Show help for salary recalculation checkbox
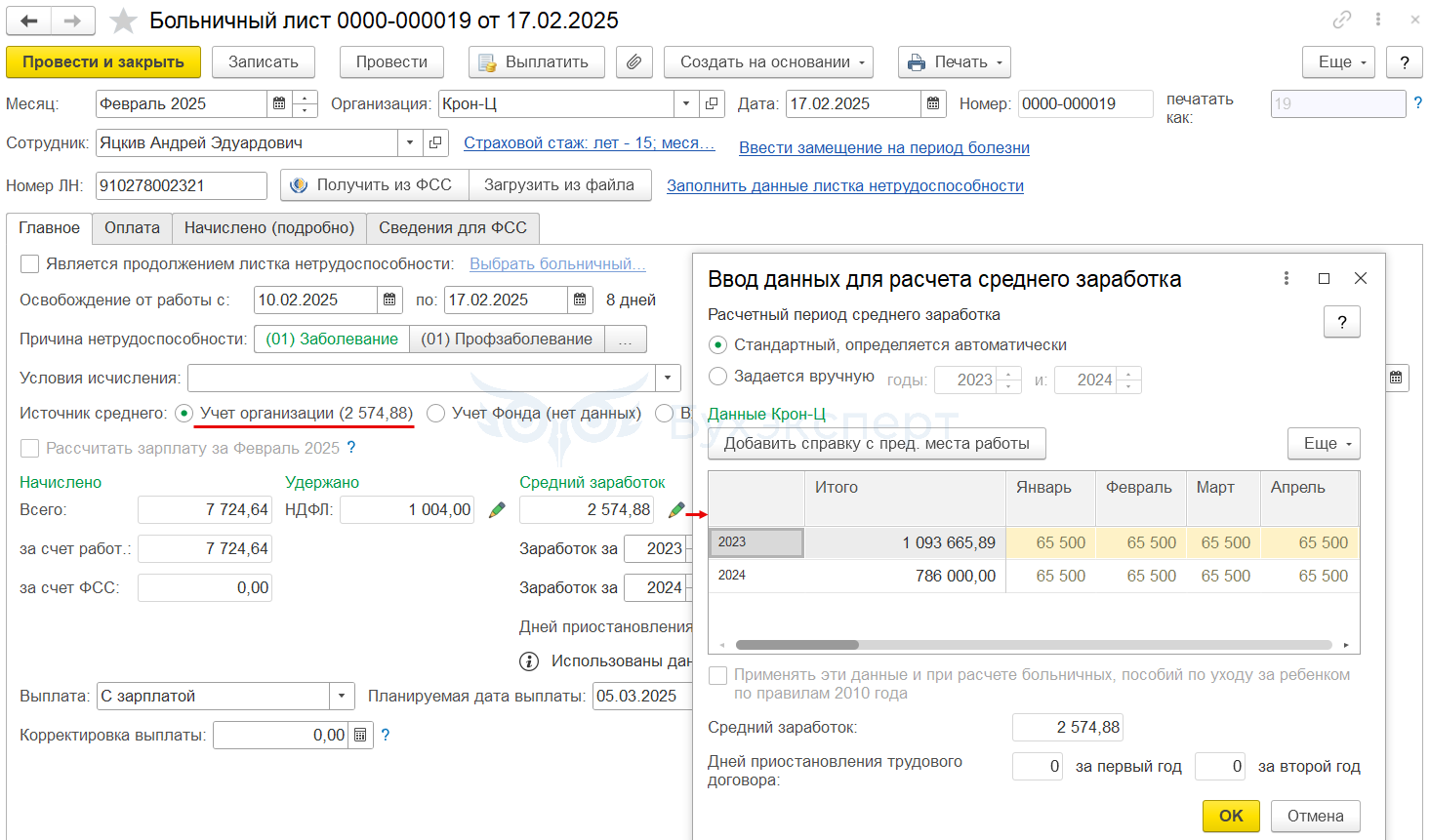 (351, 448)
